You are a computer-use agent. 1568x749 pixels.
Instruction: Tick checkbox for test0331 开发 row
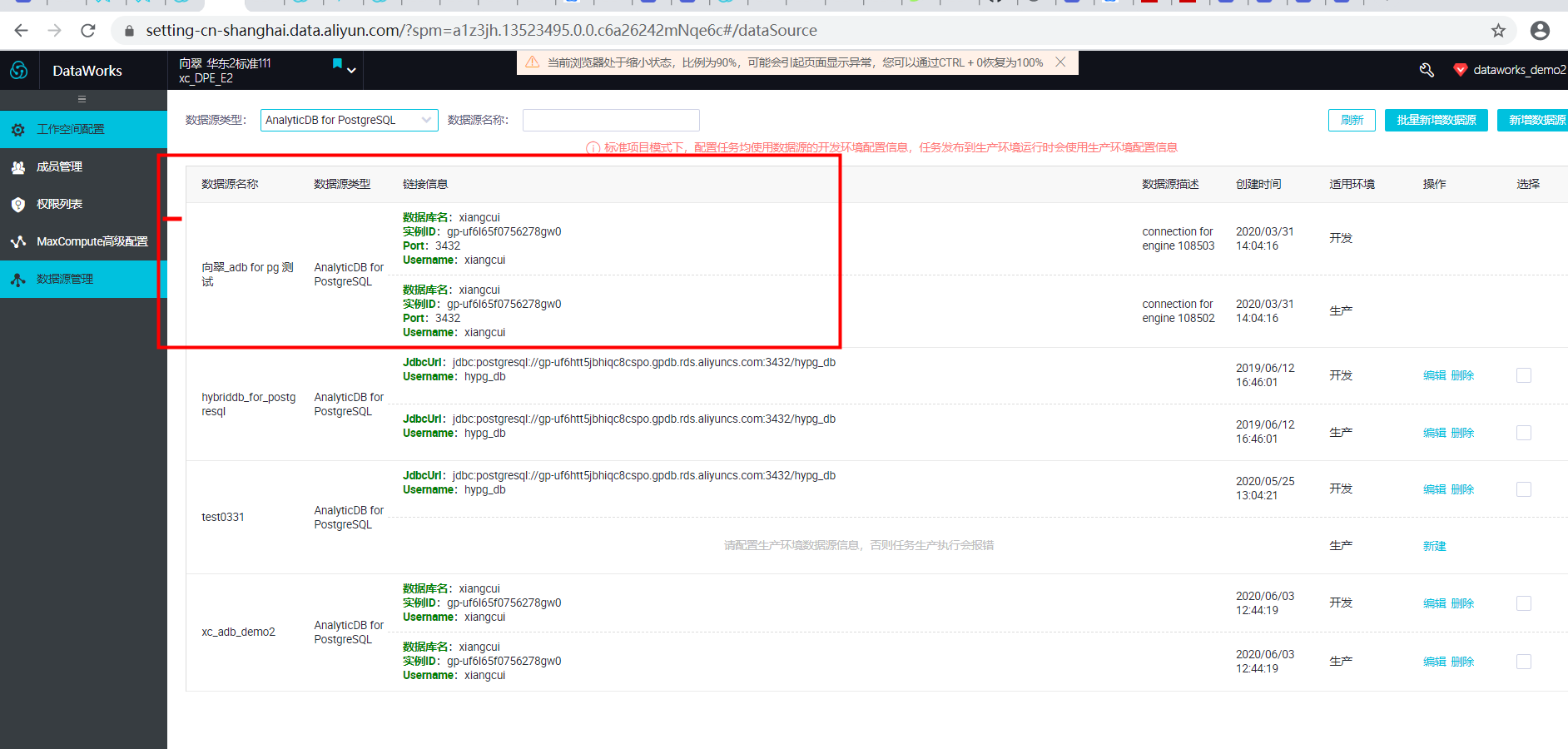click(x=1524, y=489)
